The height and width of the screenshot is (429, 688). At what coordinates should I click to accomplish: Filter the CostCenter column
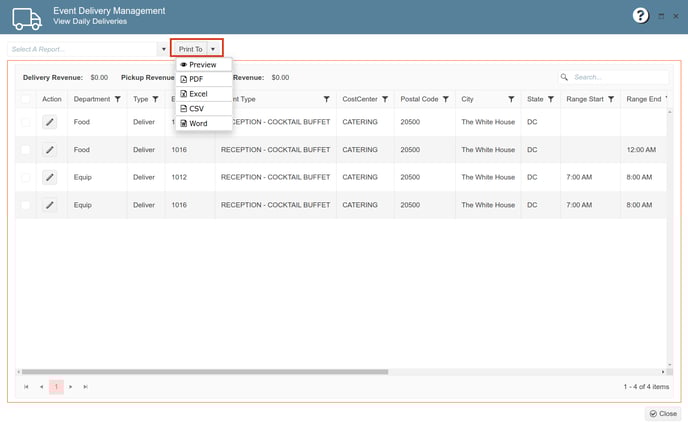(x=385, y=99)
